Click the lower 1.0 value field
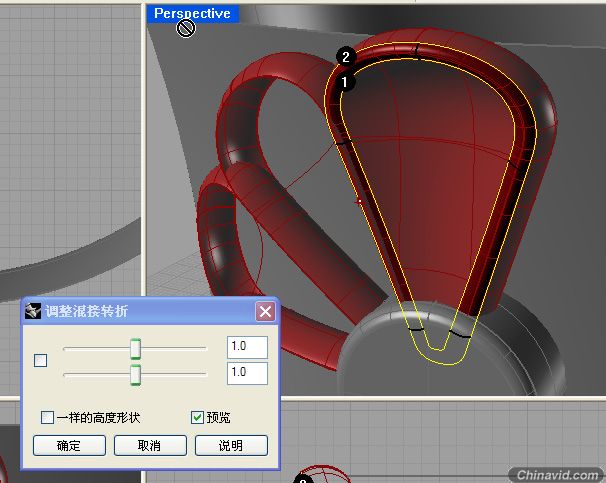The width and height of the screenshot is (606, 483). point(247,373)
